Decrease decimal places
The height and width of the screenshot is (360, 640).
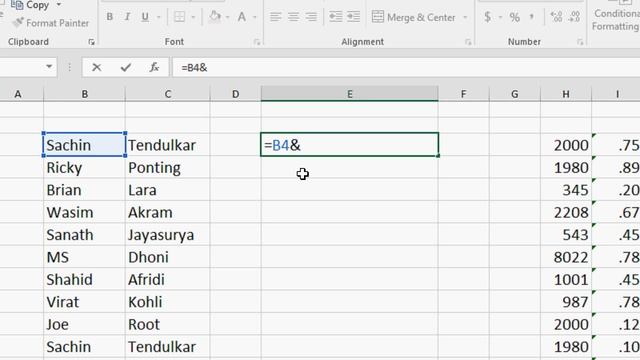[x=574, y=17]
